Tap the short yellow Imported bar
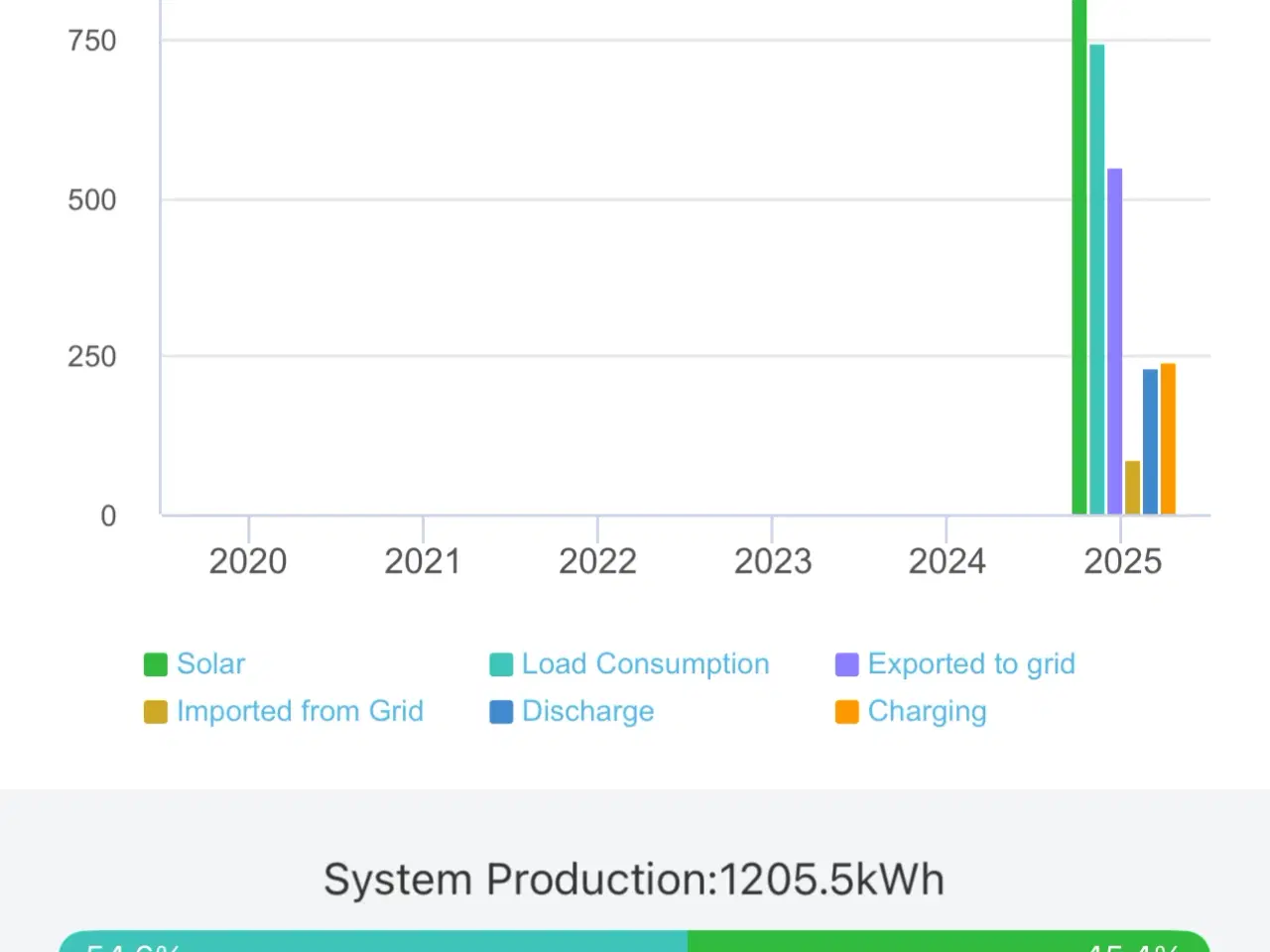1270x952 pixels. 1132,487
